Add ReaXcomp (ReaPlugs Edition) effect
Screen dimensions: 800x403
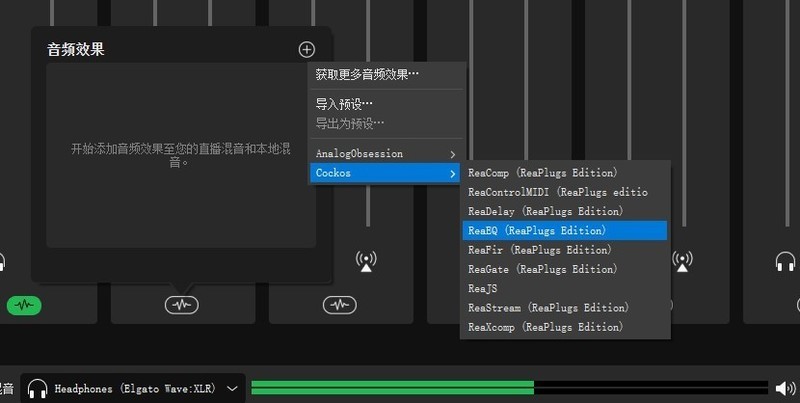[x=565, y=327]
